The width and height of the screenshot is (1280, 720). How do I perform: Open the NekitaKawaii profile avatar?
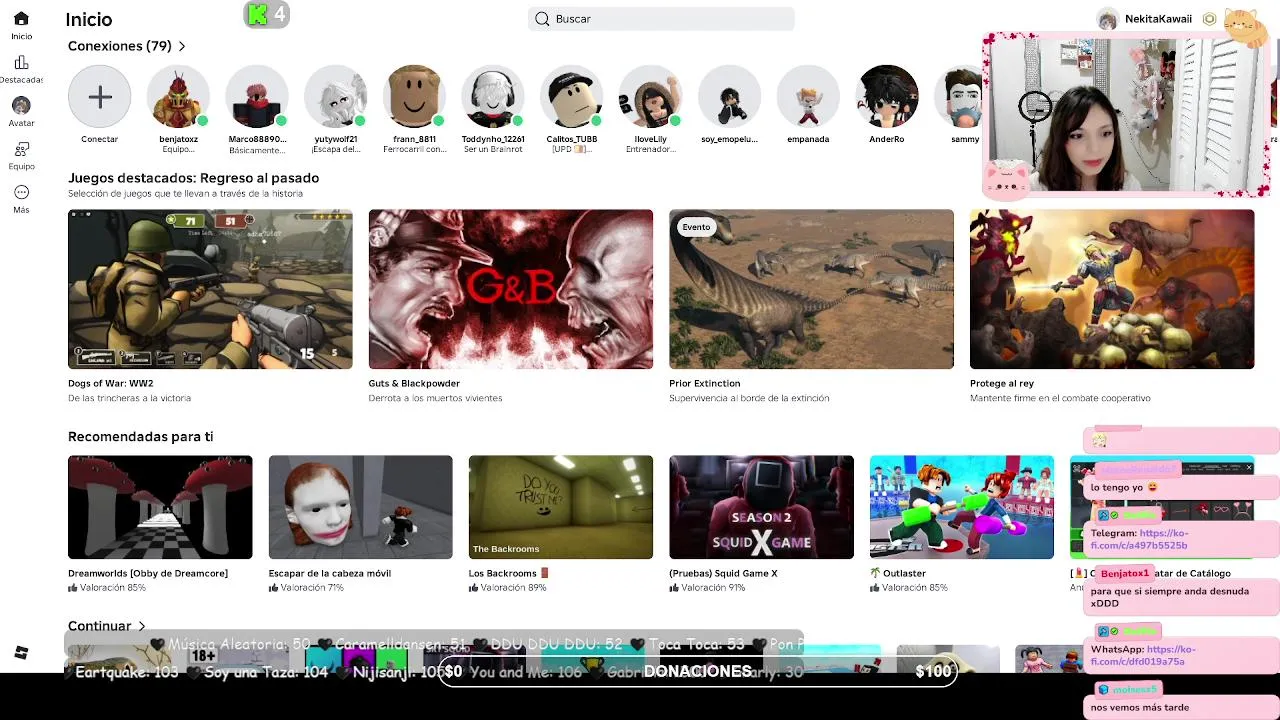pyautogui.click(x=1107, y=19)
